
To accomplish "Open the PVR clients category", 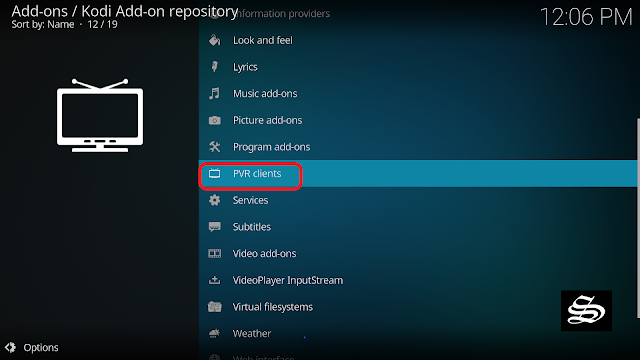I will 418,173.
